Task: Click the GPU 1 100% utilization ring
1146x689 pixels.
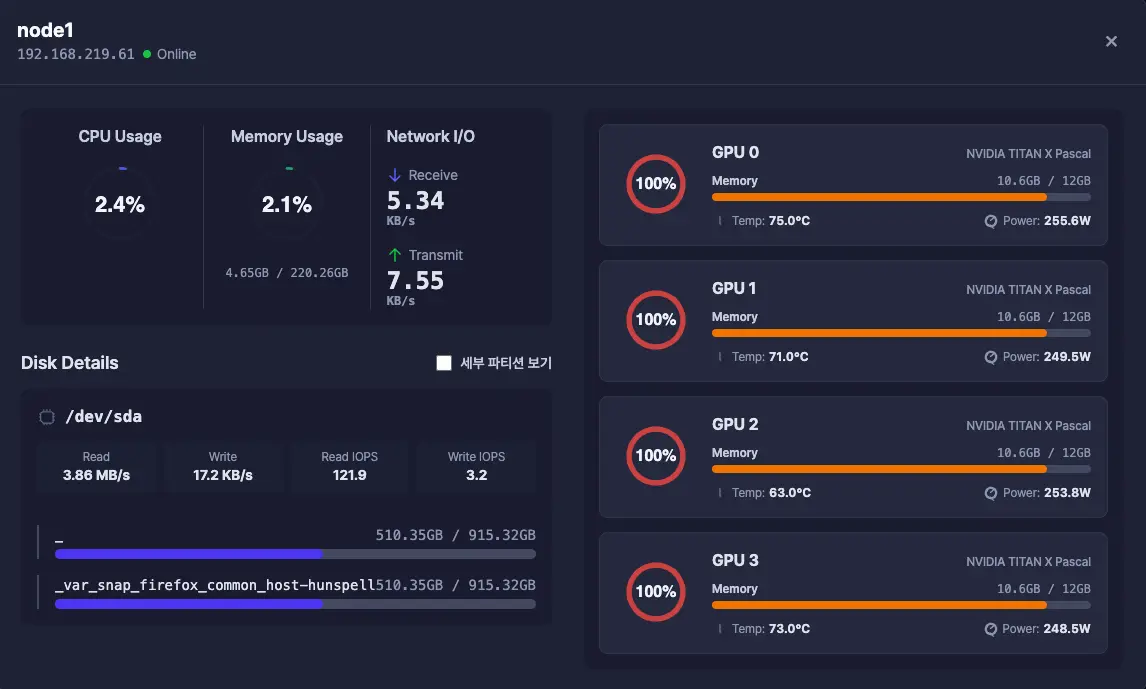Action: (655, 319)
